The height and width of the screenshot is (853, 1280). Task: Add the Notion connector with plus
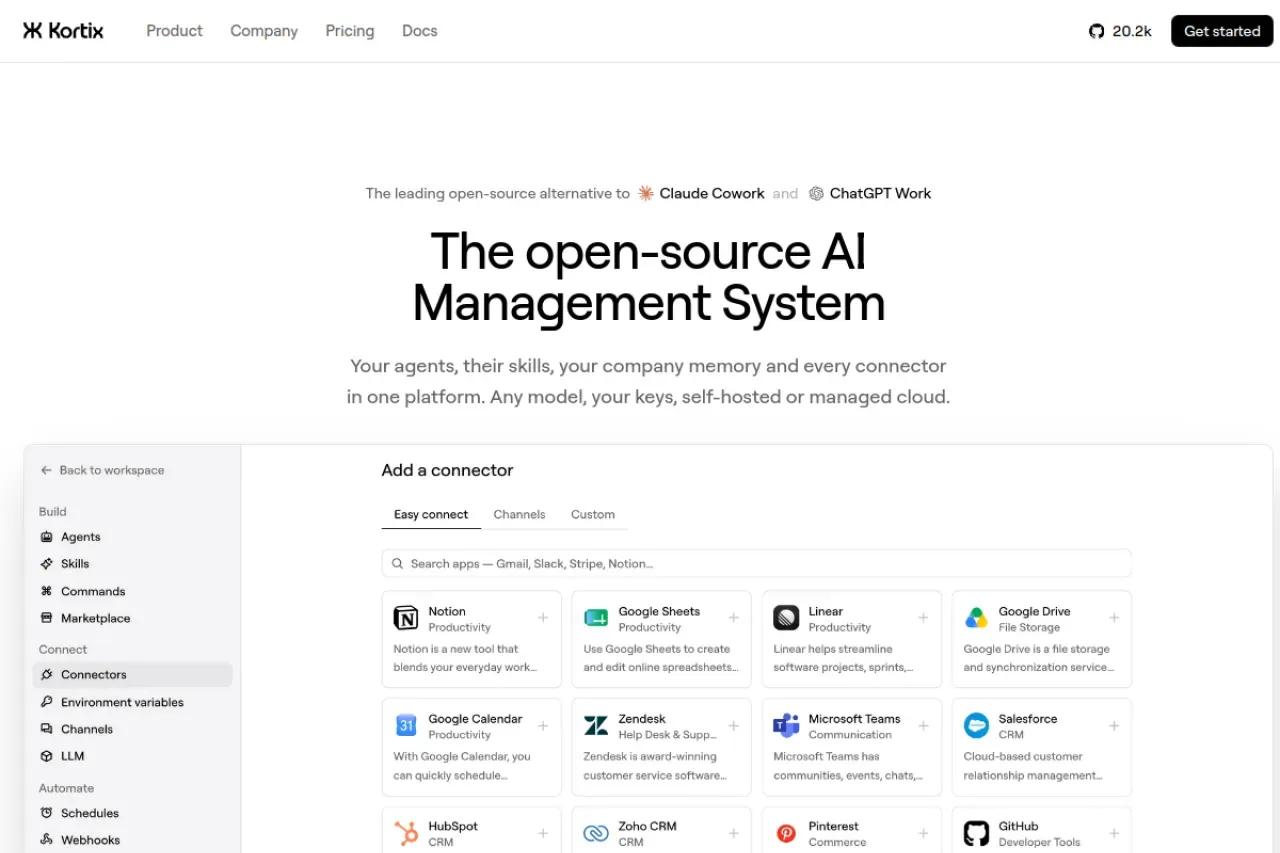click(x=543, y=618)
